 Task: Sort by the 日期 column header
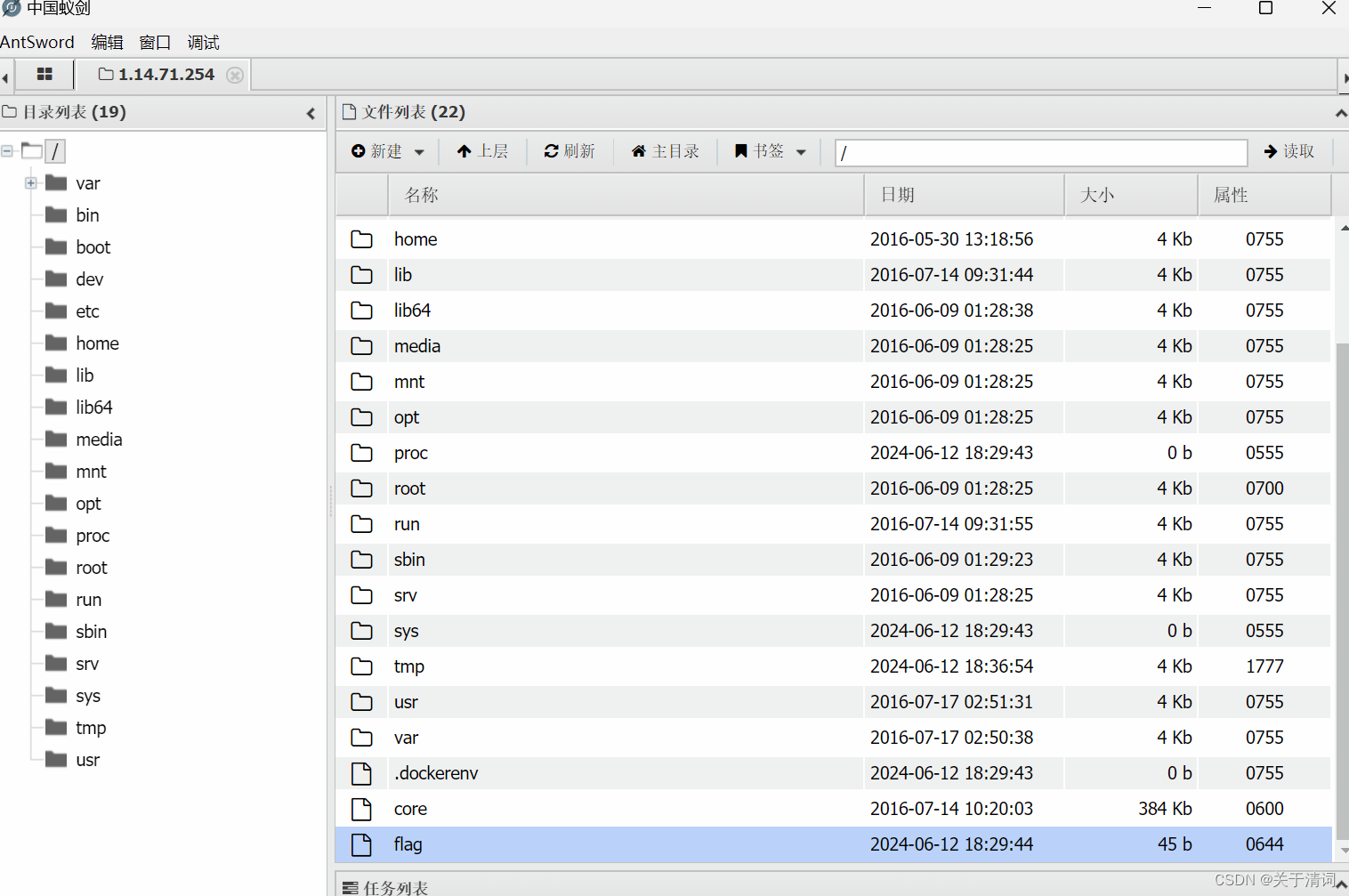coord(965,195)
